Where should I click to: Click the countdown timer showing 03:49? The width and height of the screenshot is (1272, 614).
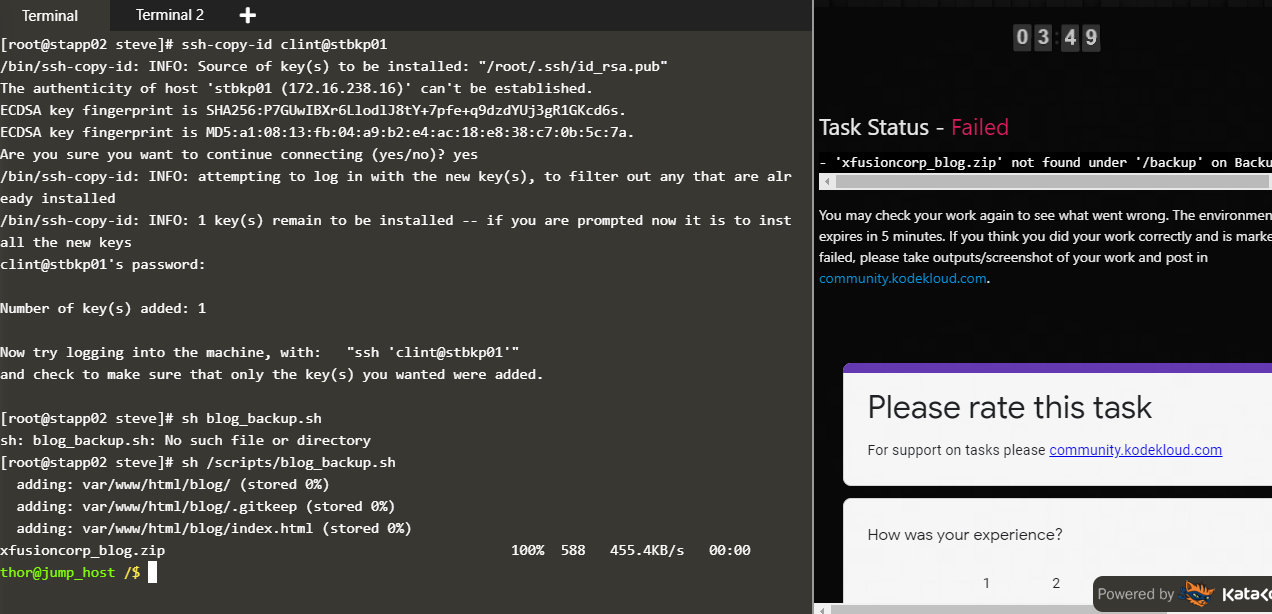pos(1057,38)
